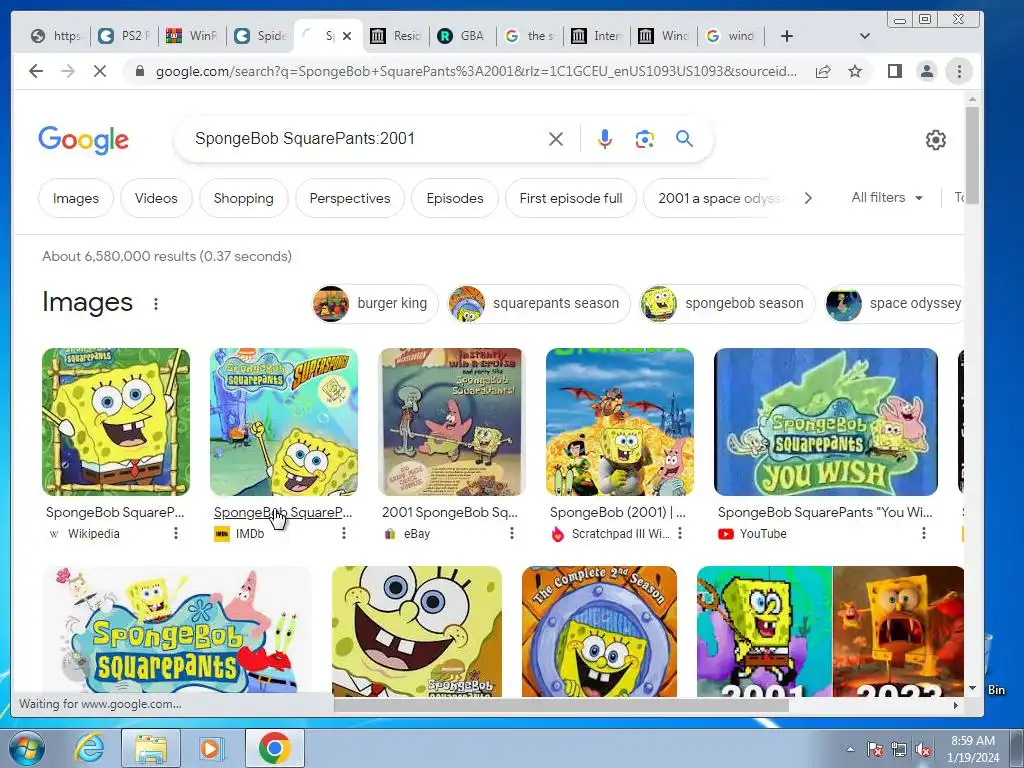Open the network tray icon
This screenshot has width=1024, height=768.
click(x=899, y=750)
